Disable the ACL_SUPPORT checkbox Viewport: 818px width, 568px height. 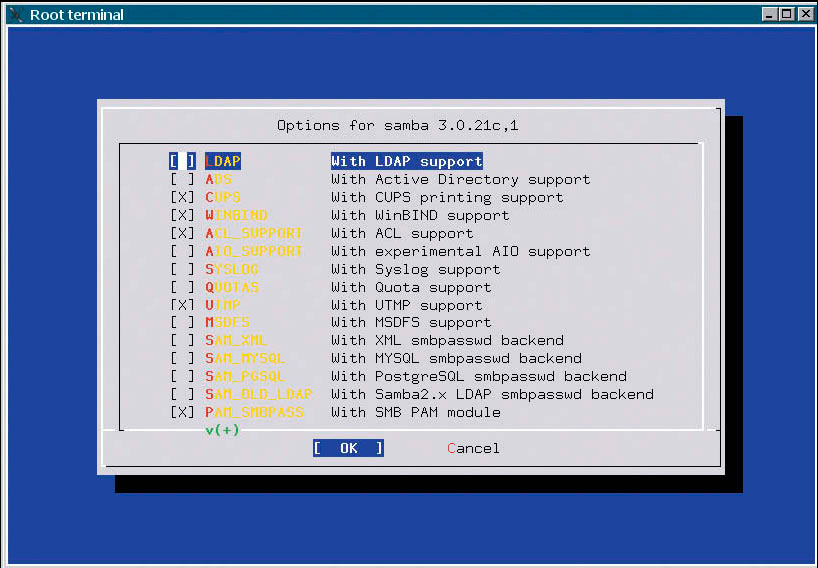pyautogui.click(x=182, y=233)
